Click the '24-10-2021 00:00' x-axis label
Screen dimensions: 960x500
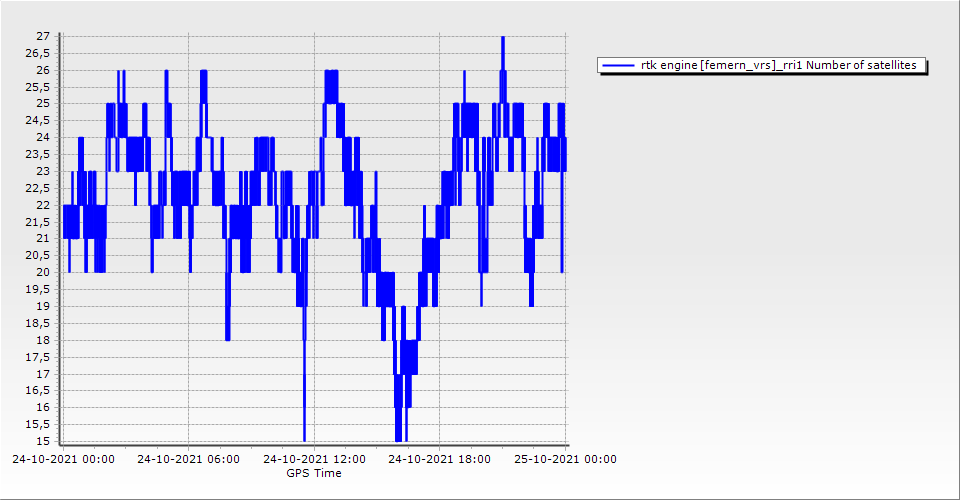pos(63,460)
